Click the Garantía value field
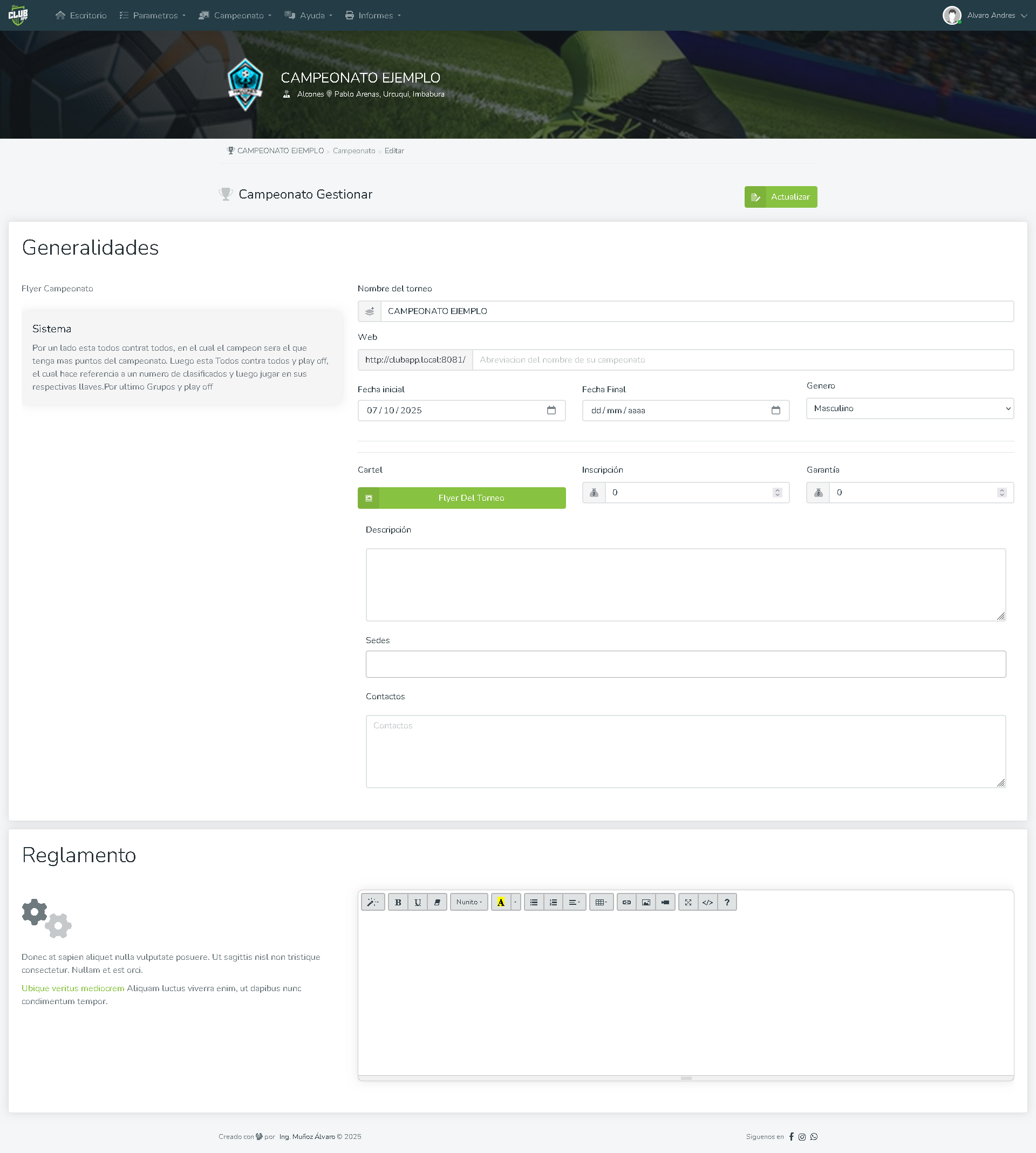Viewport: 1036px width, 1153px height. (921, 493)
